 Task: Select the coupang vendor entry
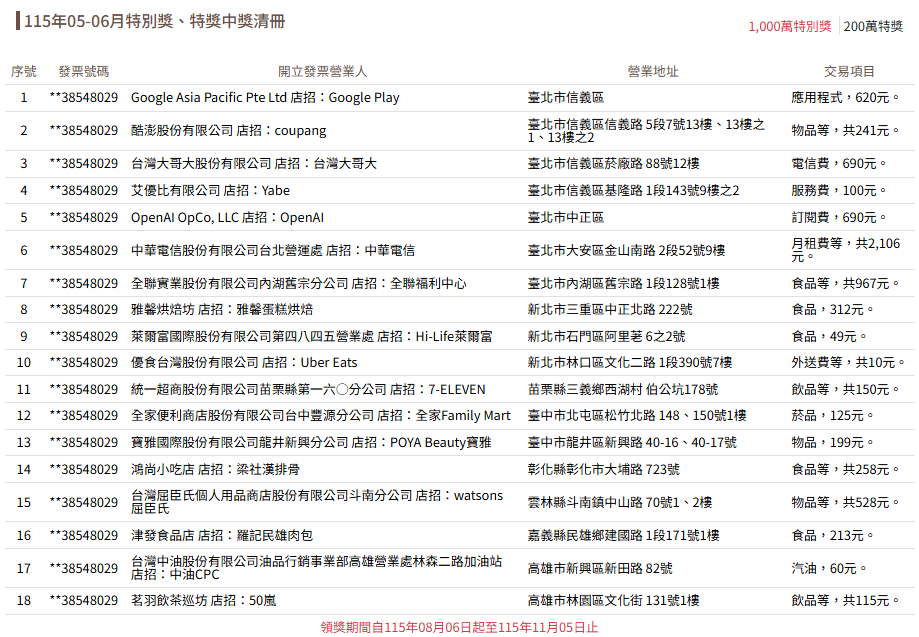pos(229,131)
